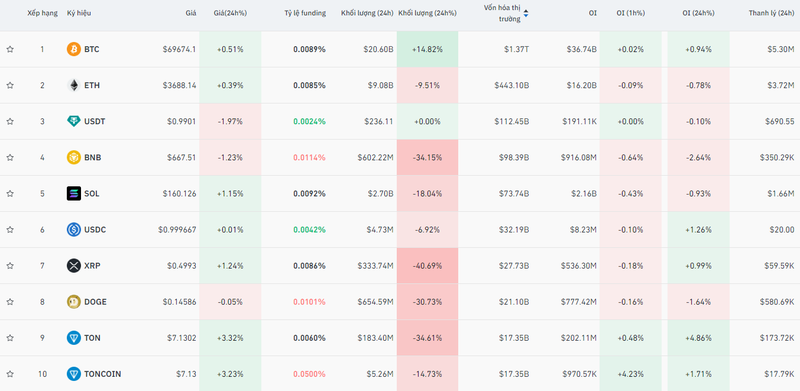The image size is (800, 391).
Task: Toggle the favorite star for BTC
Action: click(10, 50)
